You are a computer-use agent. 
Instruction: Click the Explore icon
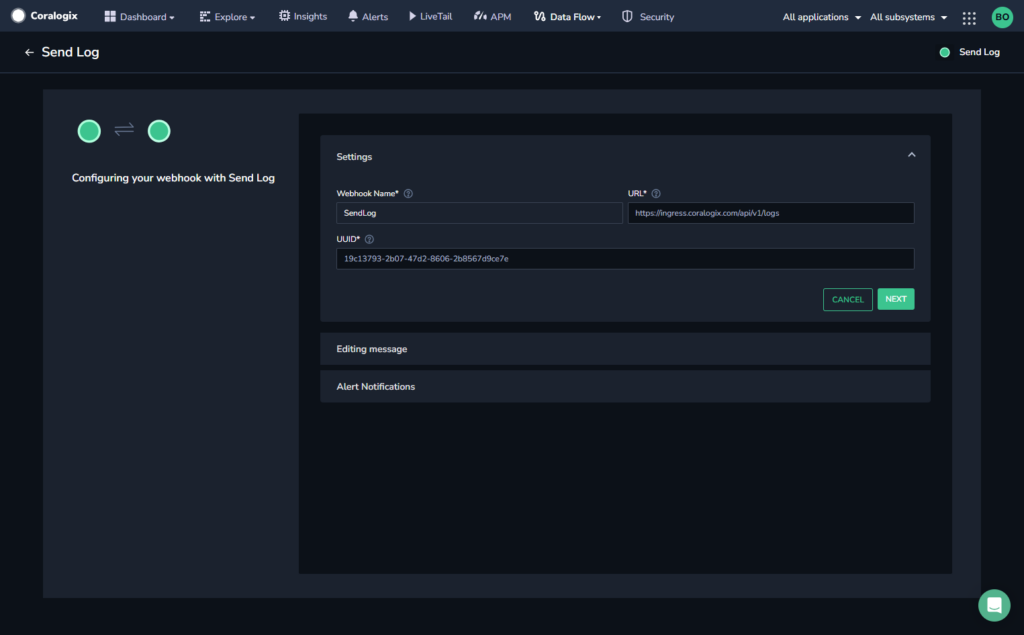pyautogui.click(x=204, y=16)
